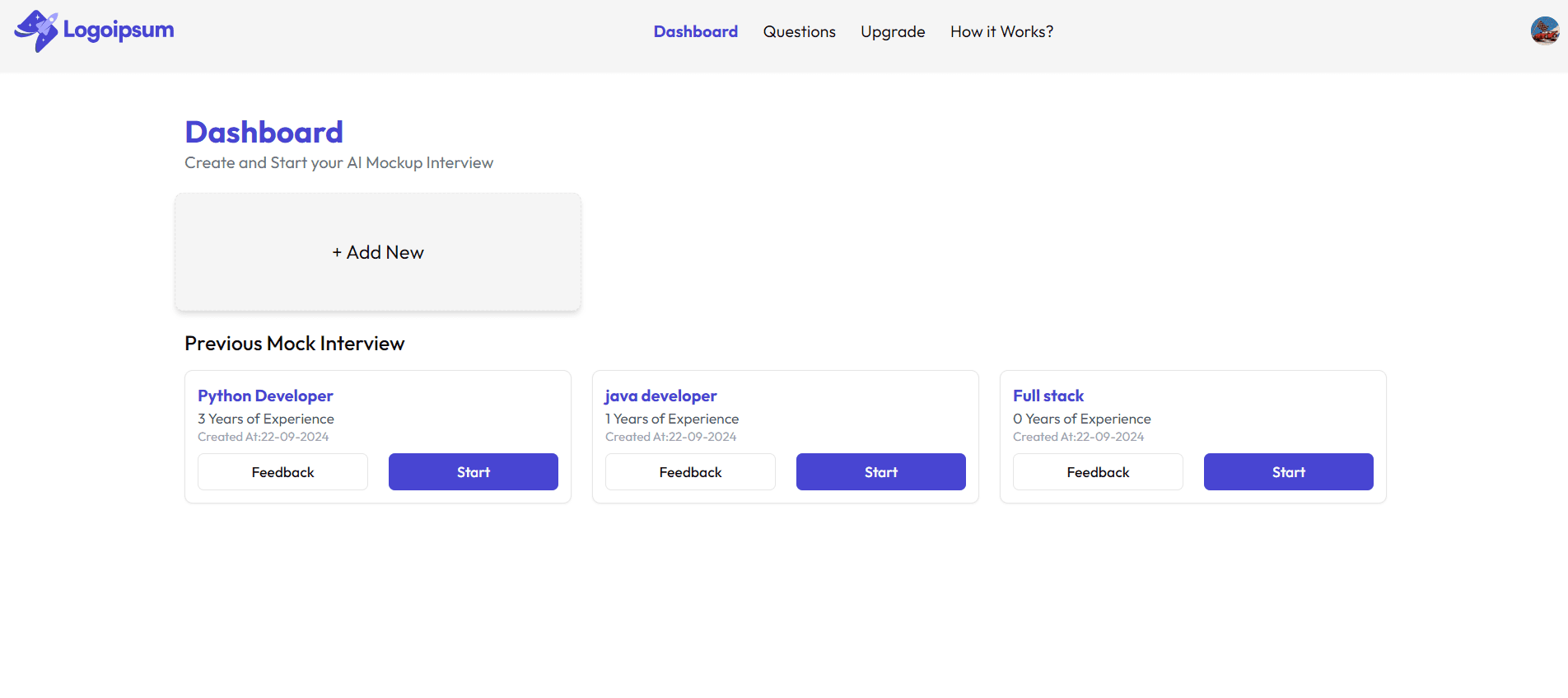Open the user profile avatar
Screen dimensions: 1568x698
[x=1545, y=31]
